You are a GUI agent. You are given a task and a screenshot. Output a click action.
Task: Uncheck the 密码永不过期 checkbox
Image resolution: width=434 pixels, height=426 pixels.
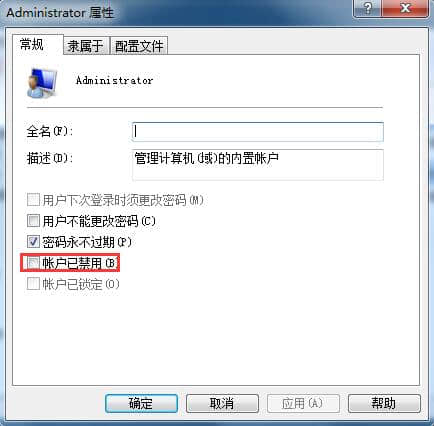[x=33, y=242]
